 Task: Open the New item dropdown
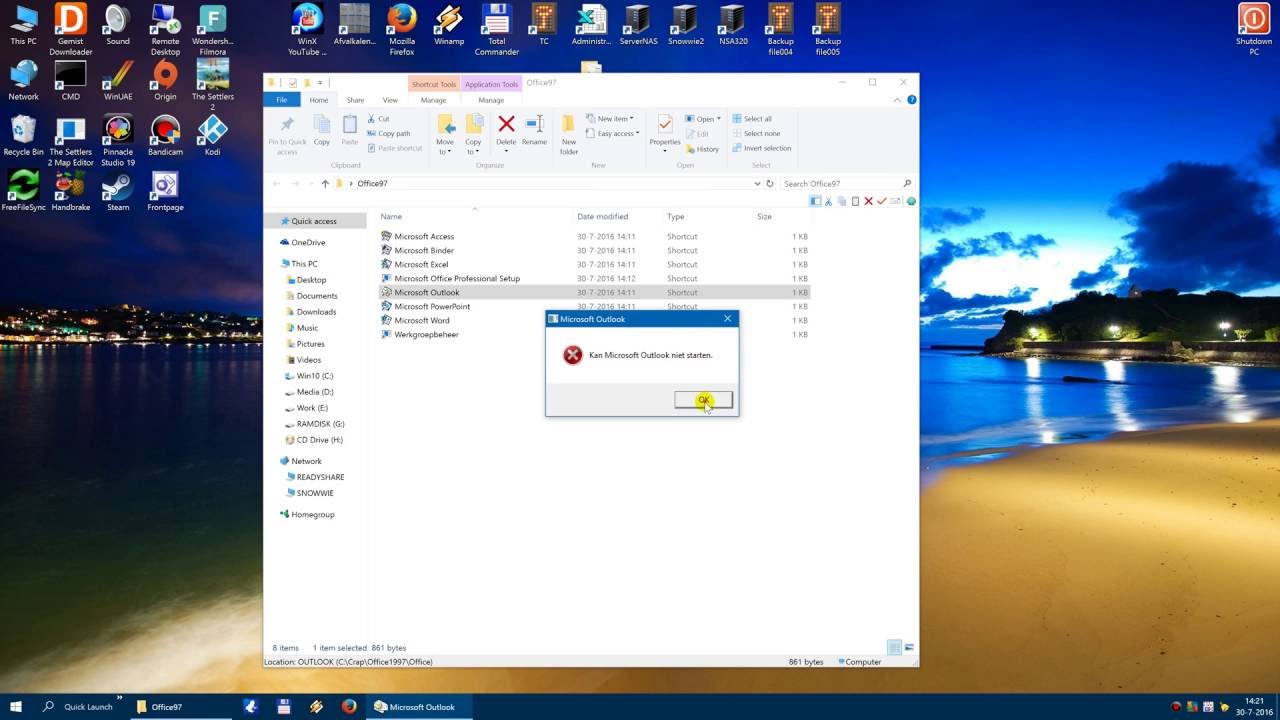[610, 119]
